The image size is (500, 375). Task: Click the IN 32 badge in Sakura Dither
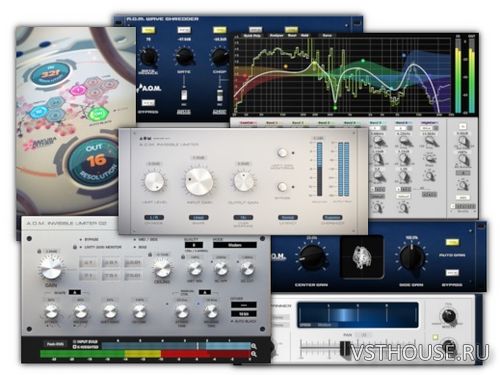[x=50, y=74]
